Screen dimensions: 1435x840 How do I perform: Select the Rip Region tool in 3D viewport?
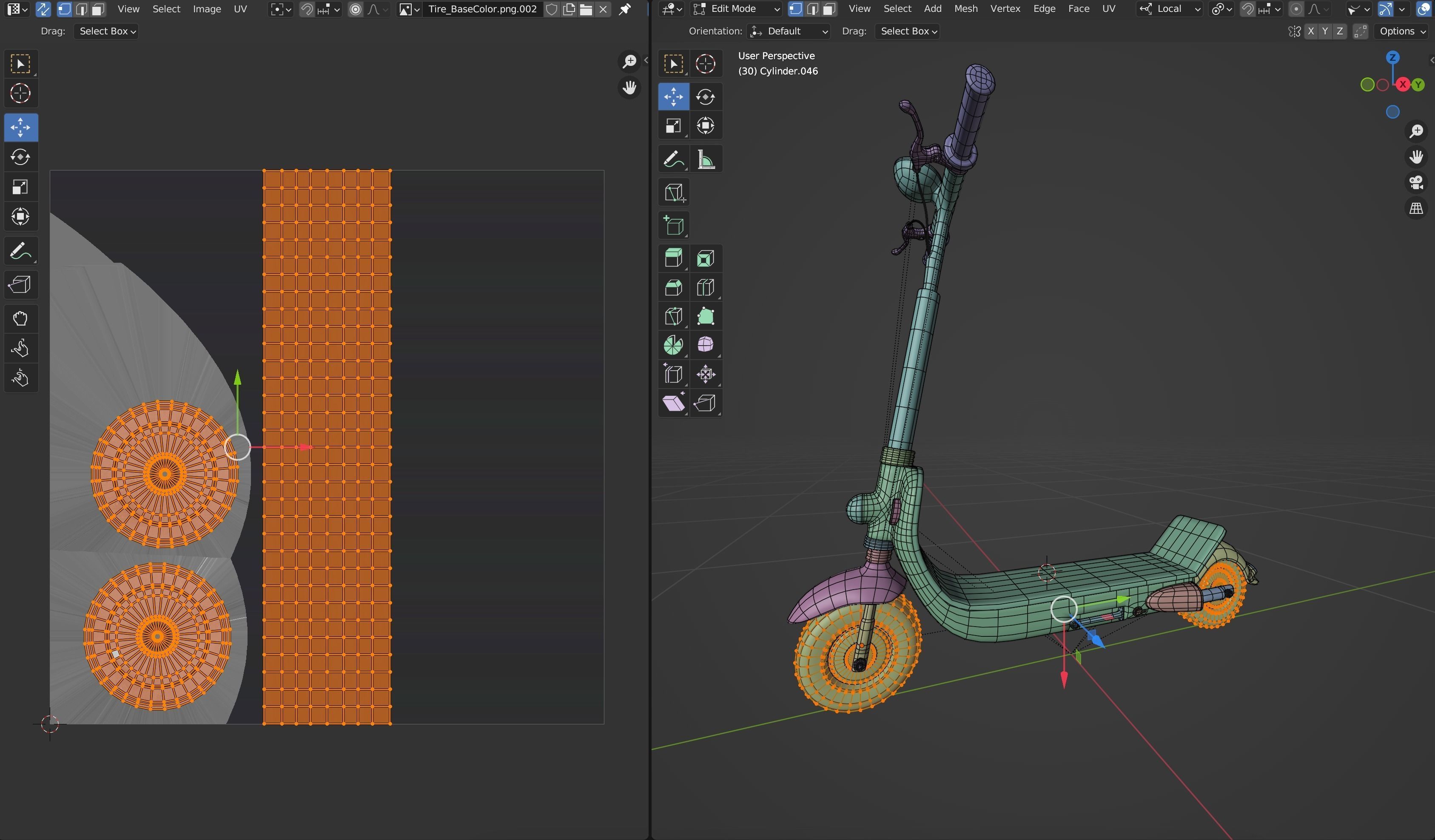coord(706,403)
